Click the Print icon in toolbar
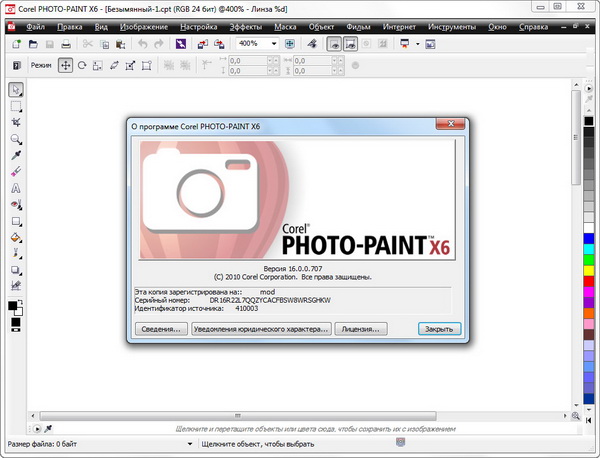This screenshot has width=600, height=458. click(65, 45)
